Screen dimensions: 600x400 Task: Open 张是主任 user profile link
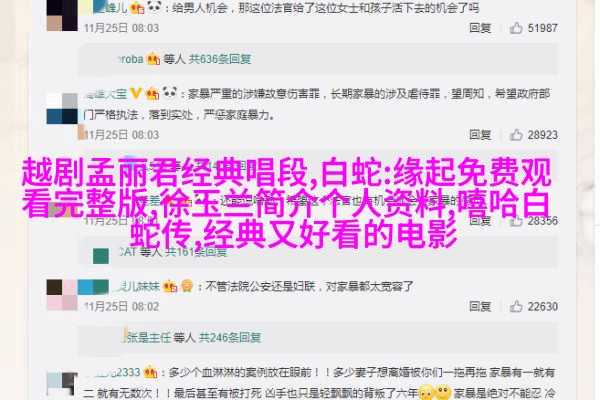tap(147, 337)
